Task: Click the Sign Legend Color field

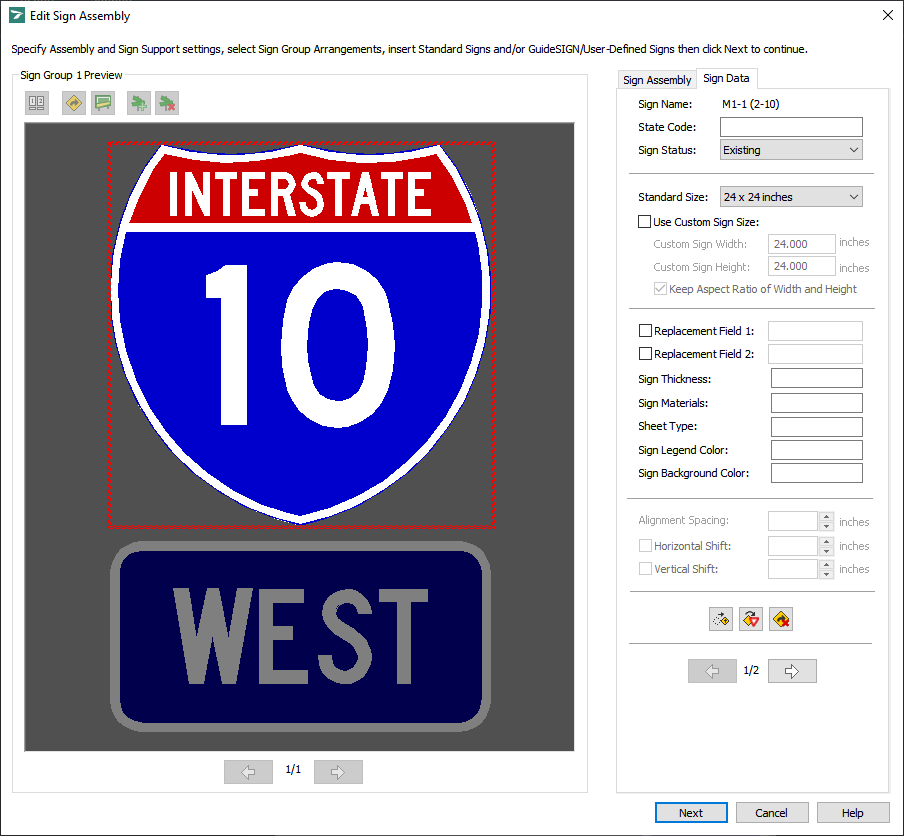Action: point(816,450)
